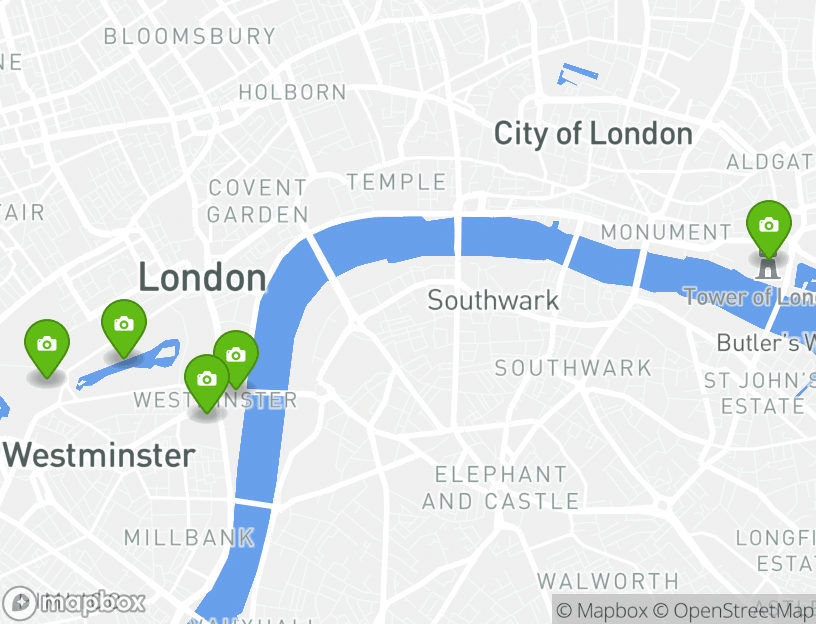
Task: Open the © OpenStreetMap attribution link
Action: pos(733,610)
